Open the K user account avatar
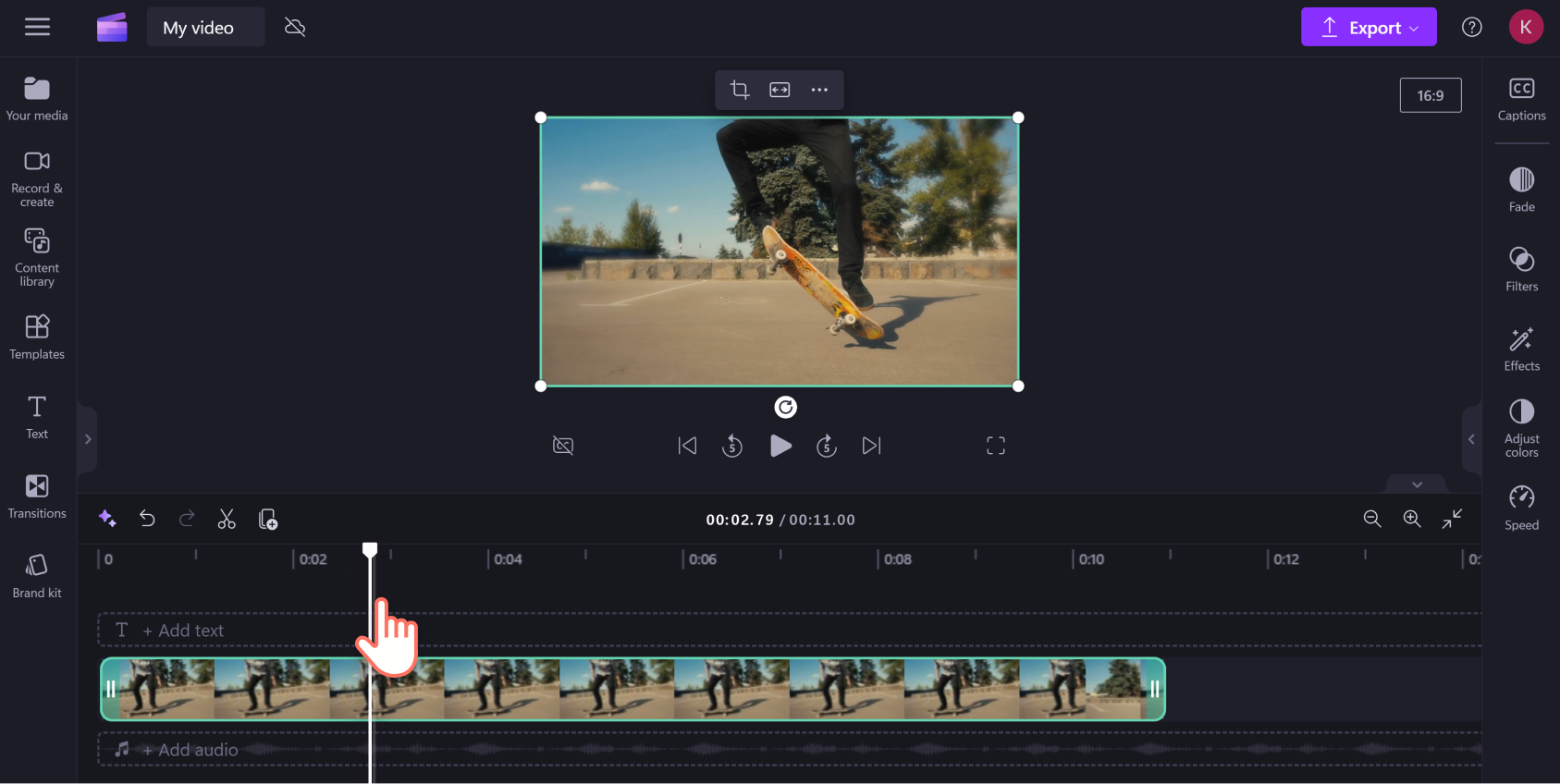Image resolution: width=1560 pixels, height=784 pixels. [x=1526, y=27]
